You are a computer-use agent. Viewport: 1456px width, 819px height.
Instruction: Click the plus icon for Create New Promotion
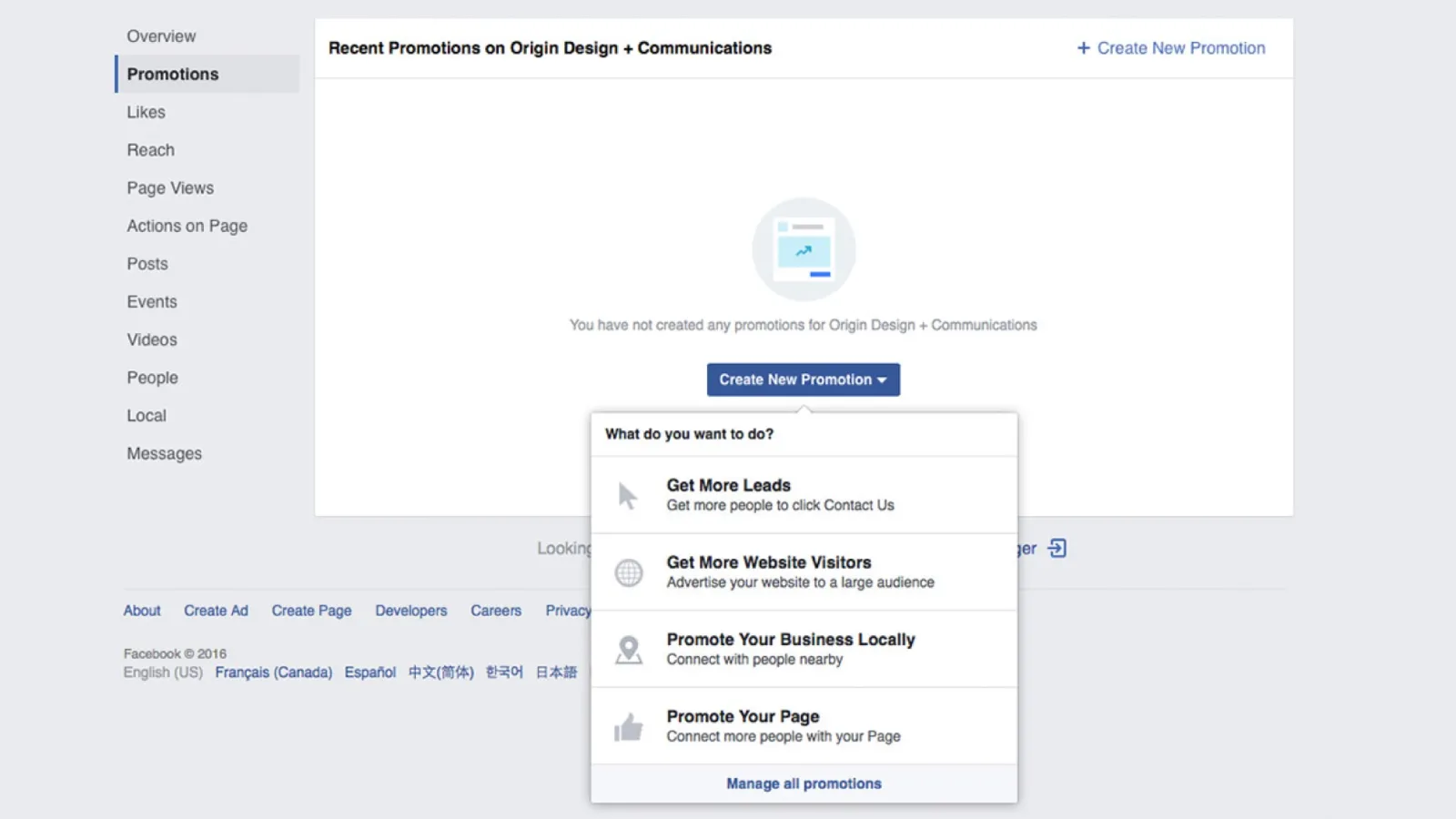[1083, 48]
